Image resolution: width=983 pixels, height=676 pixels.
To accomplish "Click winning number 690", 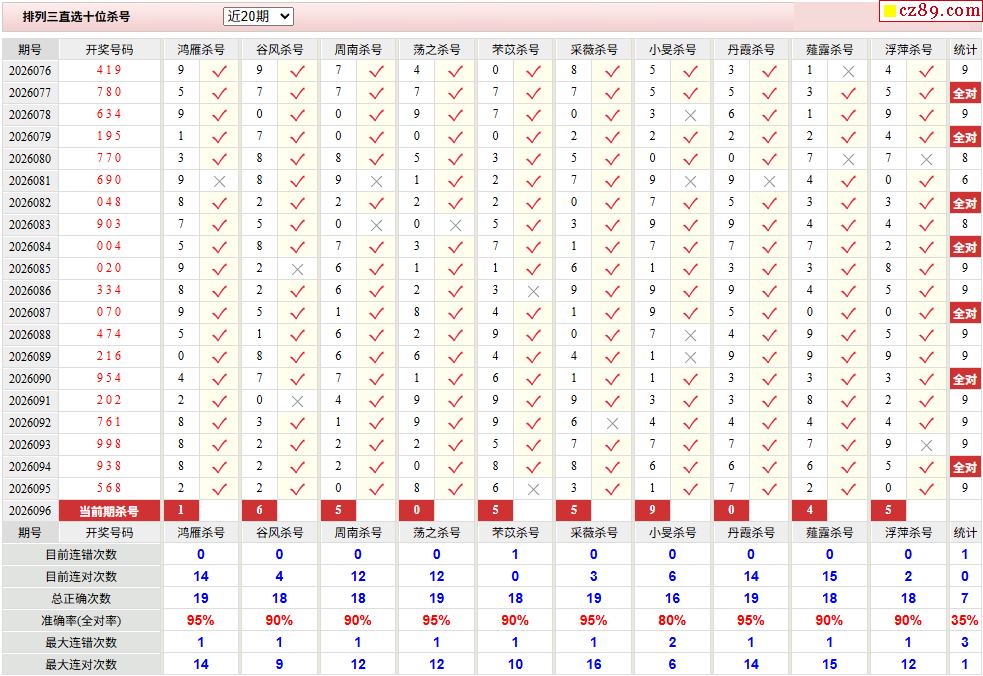I will tap(109, 180).
